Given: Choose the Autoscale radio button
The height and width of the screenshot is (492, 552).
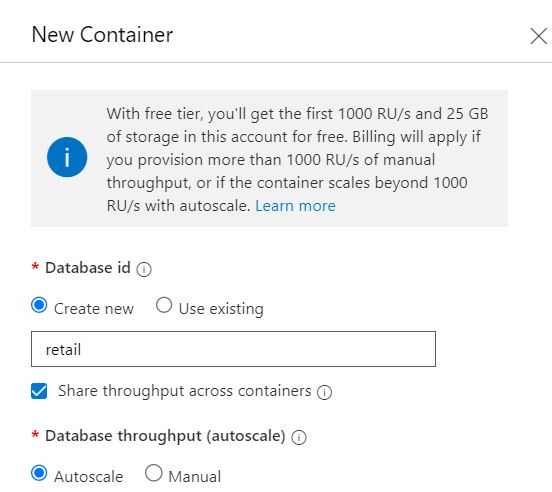Looking at the screenshot, I should pyautogui.click(x=39, y=473).
